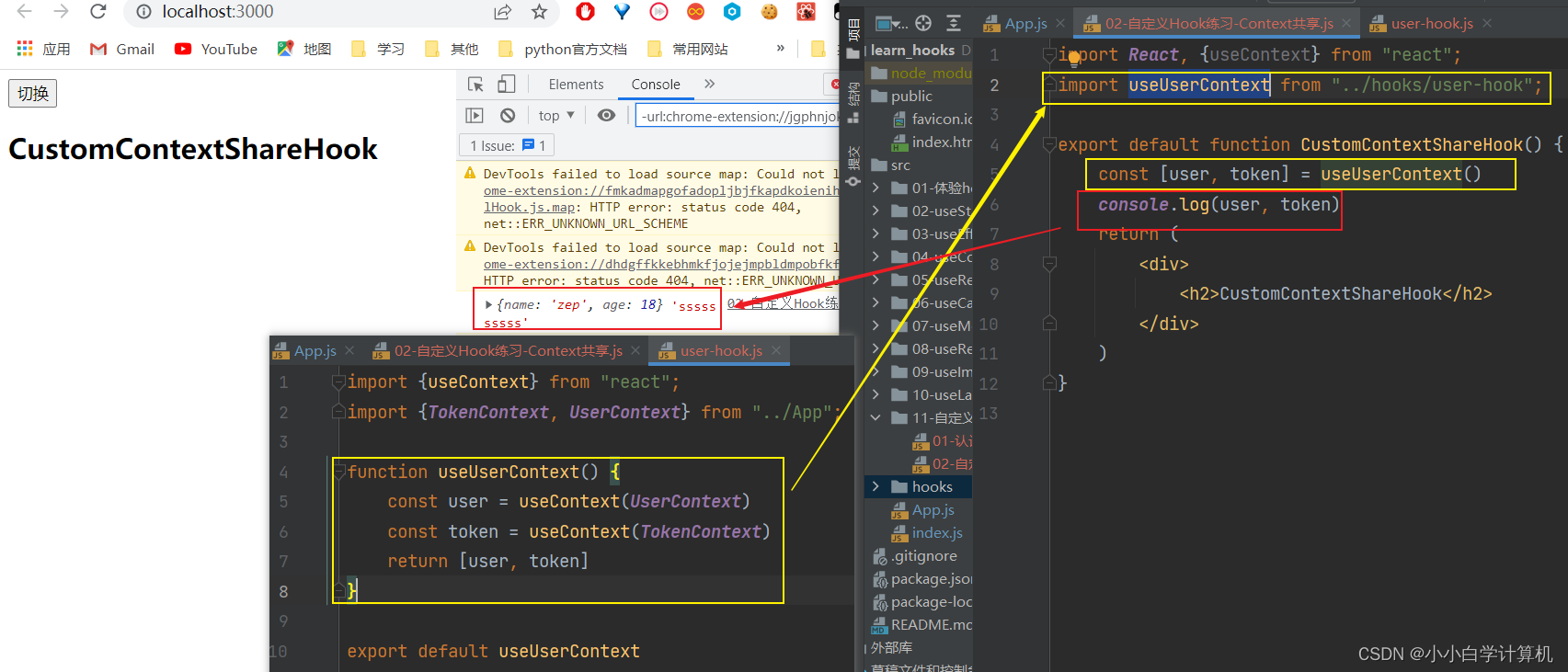Open the 学习 bookmark folder
The width and height of the screenshot is (1568, 672).
click(x=378, y=49)
